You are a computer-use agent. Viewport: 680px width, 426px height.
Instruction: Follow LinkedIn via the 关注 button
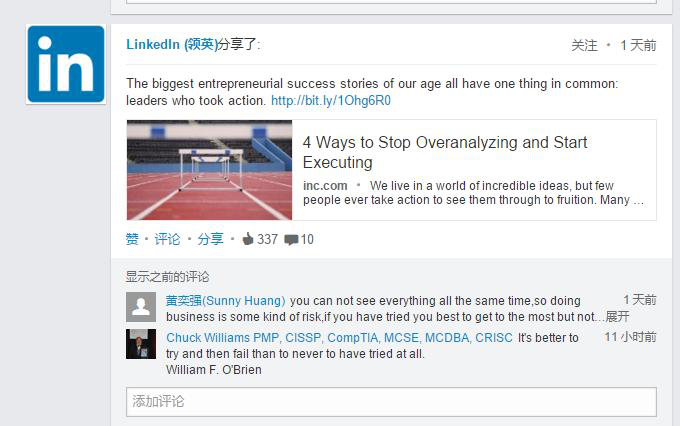584,45
